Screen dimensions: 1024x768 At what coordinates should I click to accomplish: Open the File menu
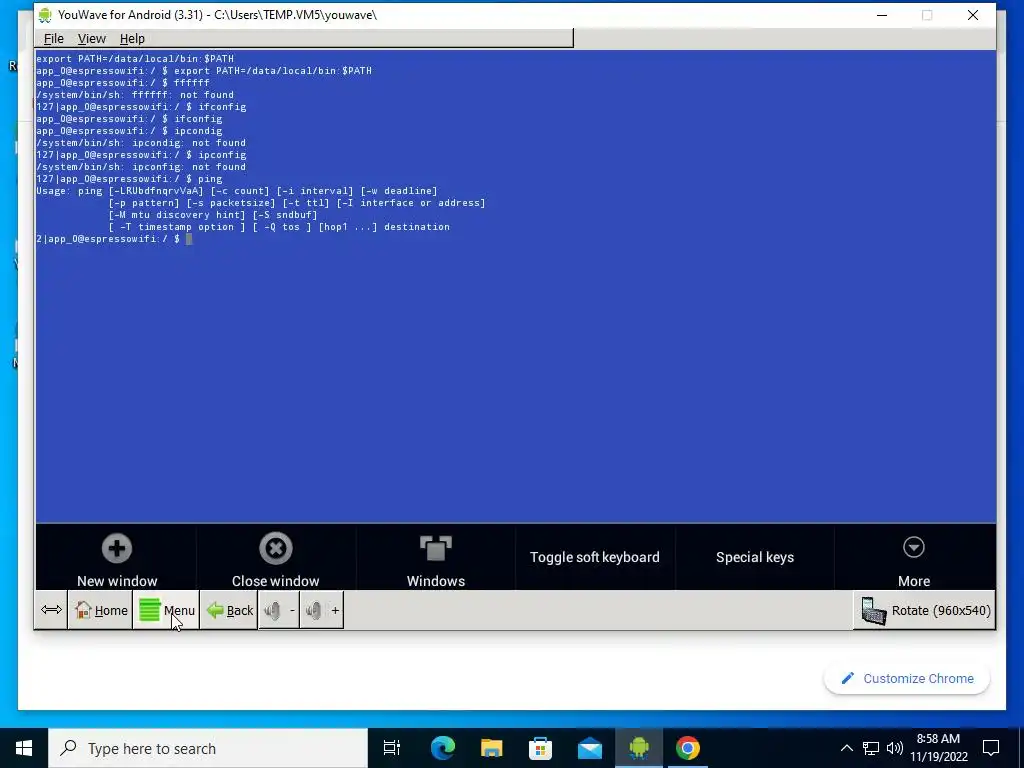point(54,39)
